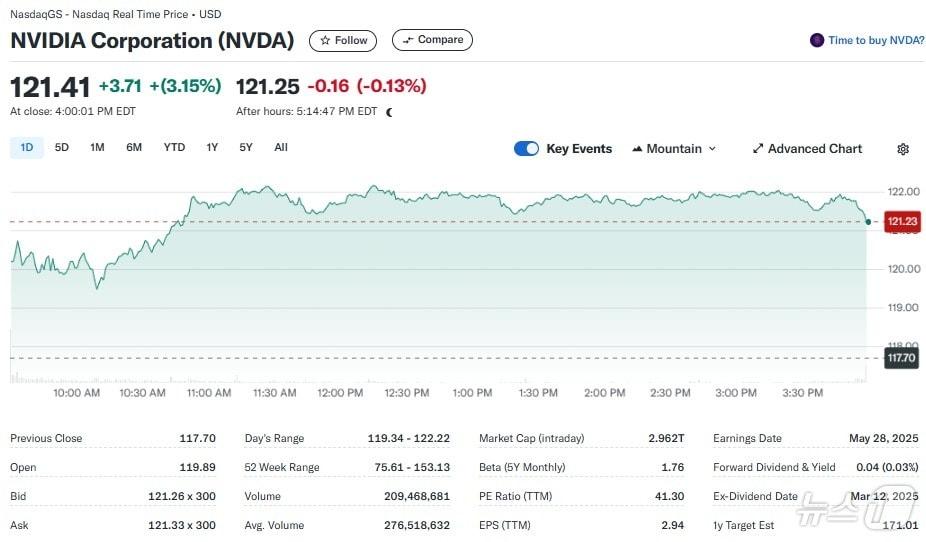
Task: Click the after-hours moon icon
Action: point(389,112)
